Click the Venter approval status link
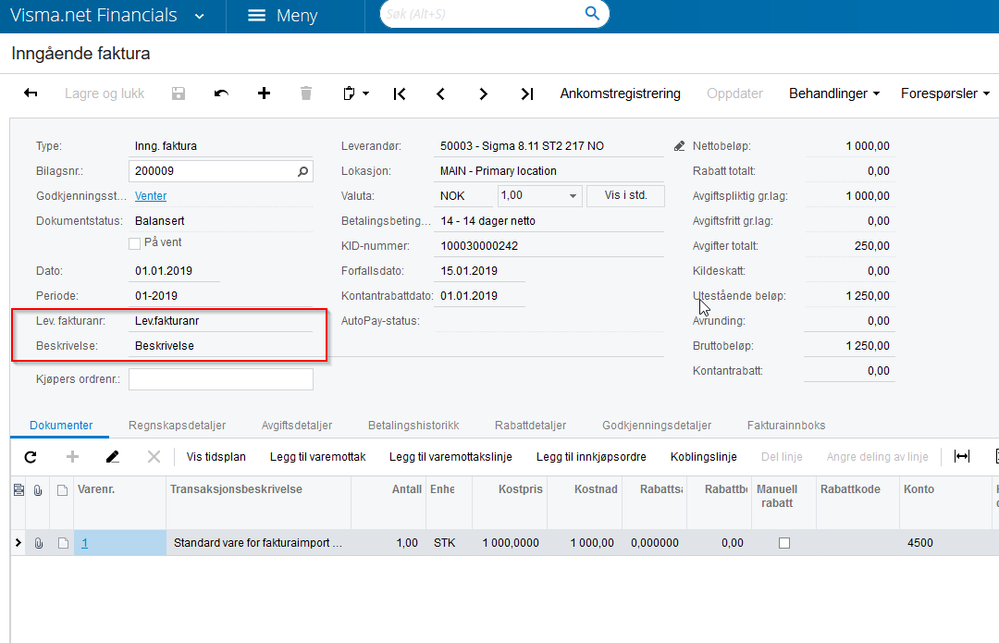Image resolution: width=999 pixels, height=643 pixels. (151, 196)
